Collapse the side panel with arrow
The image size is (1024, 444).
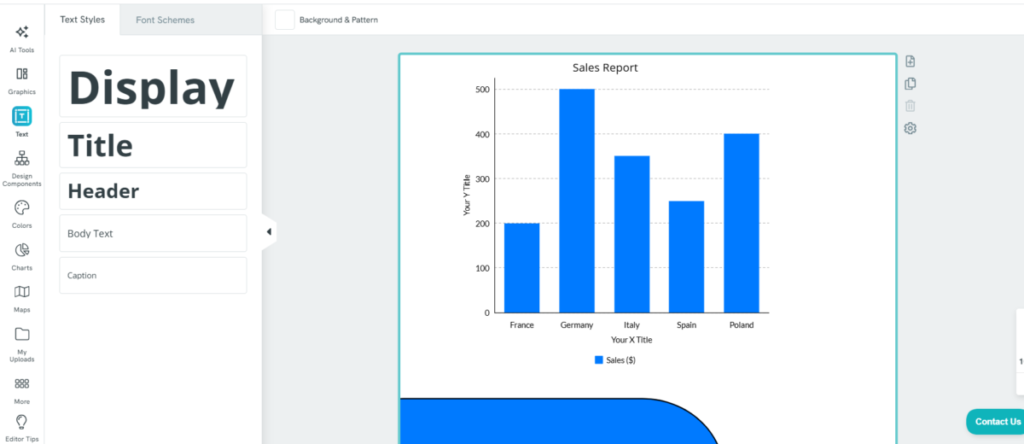click(268, 232)
